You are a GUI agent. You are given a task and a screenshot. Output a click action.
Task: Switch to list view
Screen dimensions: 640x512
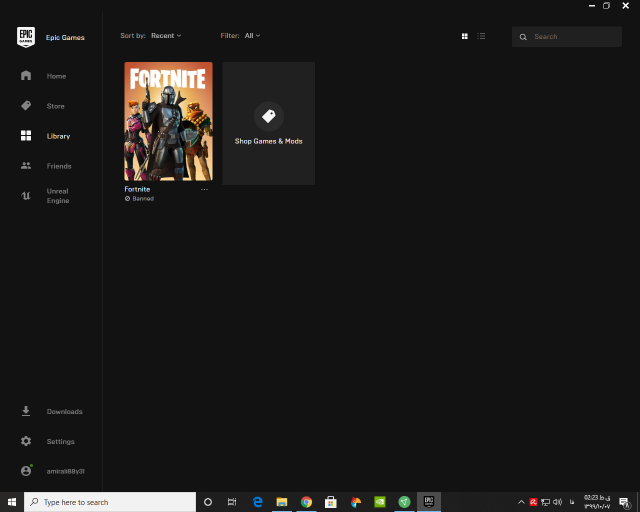click(481, 36)
